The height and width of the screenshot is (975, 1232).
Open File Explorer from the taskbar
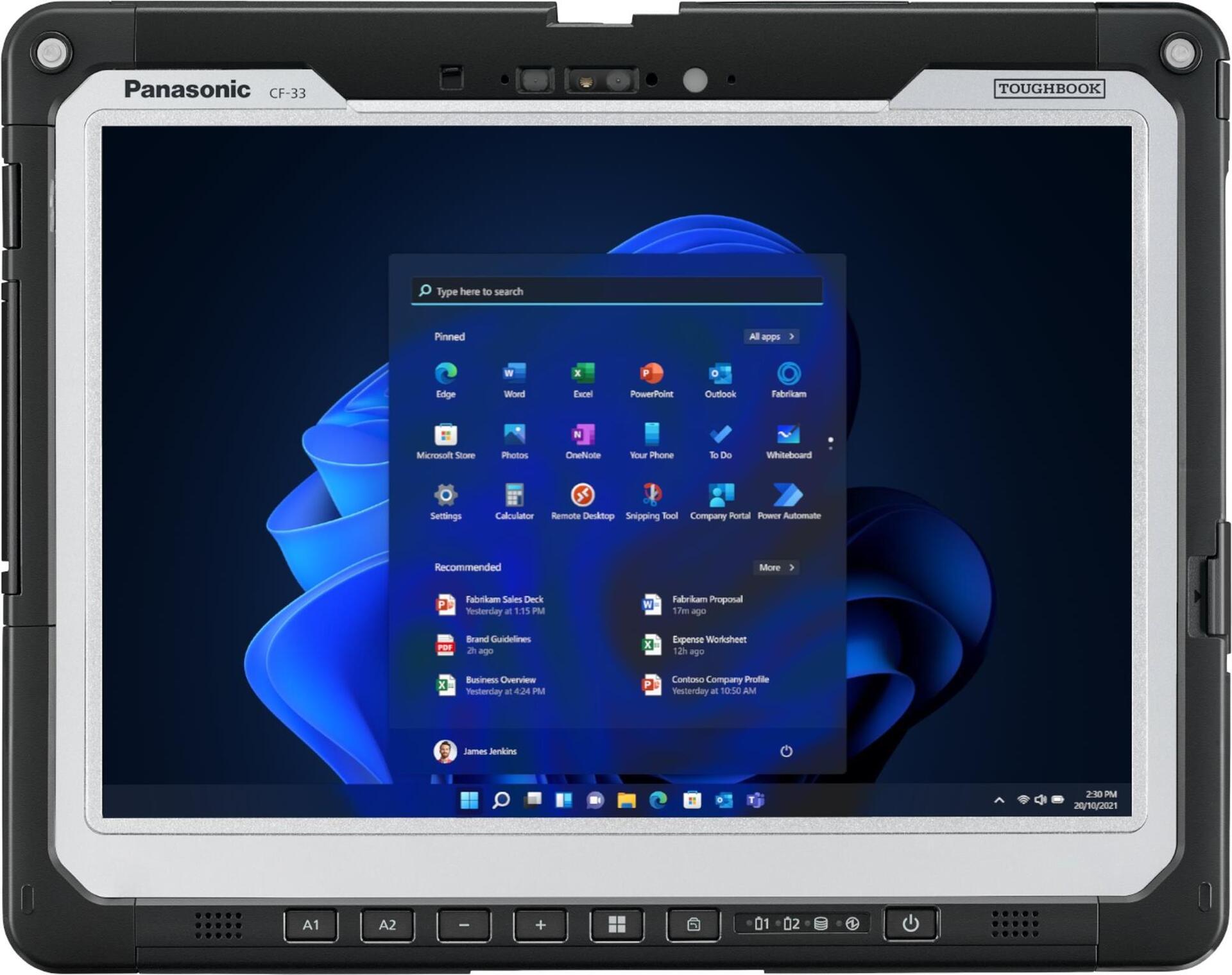coord(626,800)
